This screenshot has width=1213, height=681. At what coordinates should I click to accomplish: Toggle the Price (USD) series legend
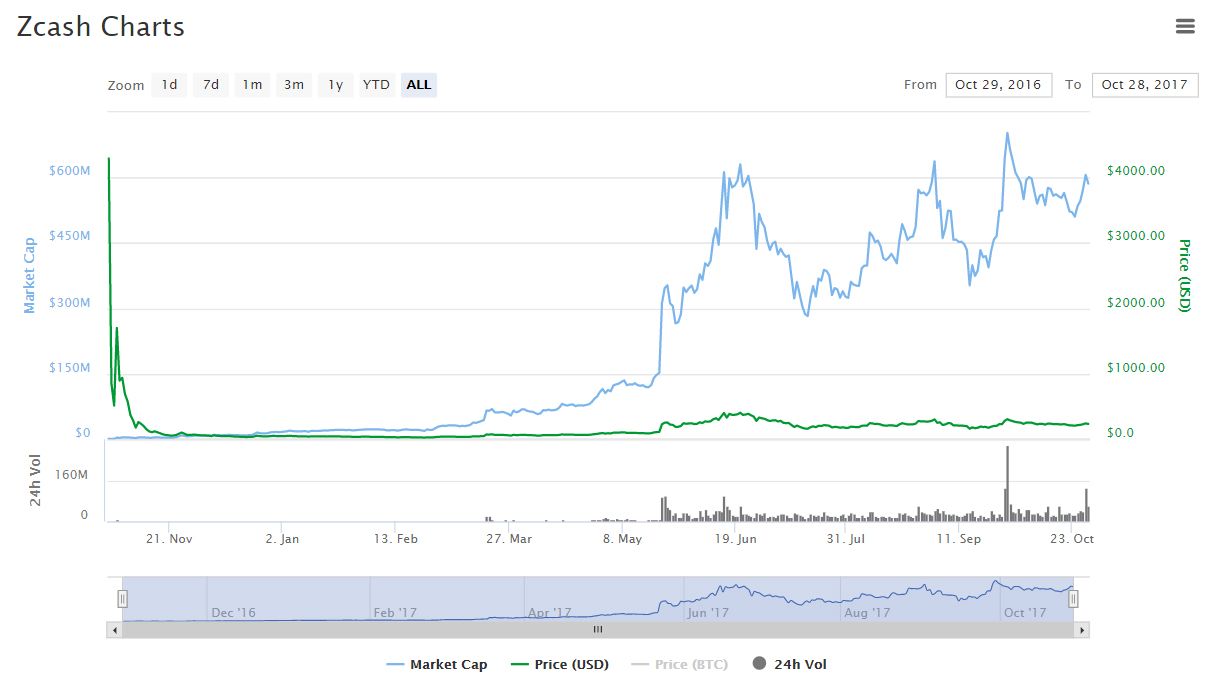click(x=559, y=664)
